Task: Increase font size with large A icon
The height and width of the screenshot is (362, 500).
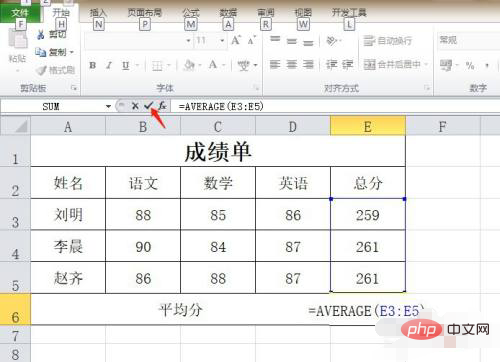Action: [236, 40]
